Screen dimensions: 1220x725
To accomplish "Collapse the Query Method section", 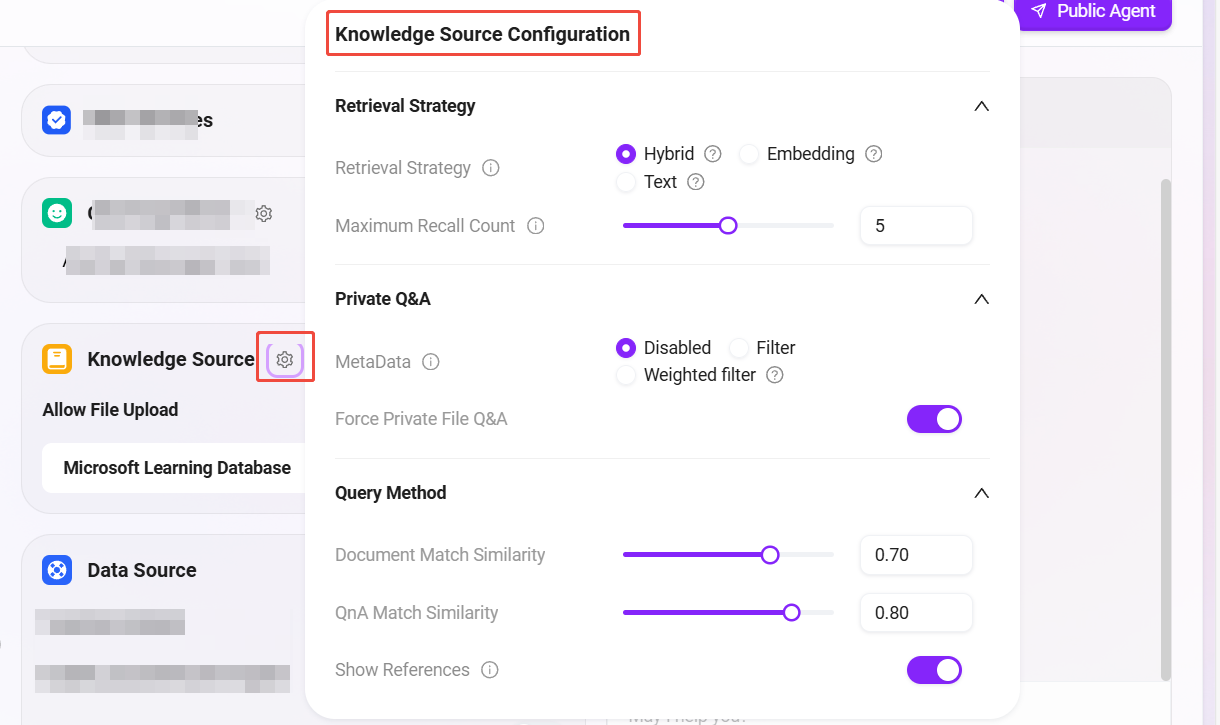I will click(981, 493).
